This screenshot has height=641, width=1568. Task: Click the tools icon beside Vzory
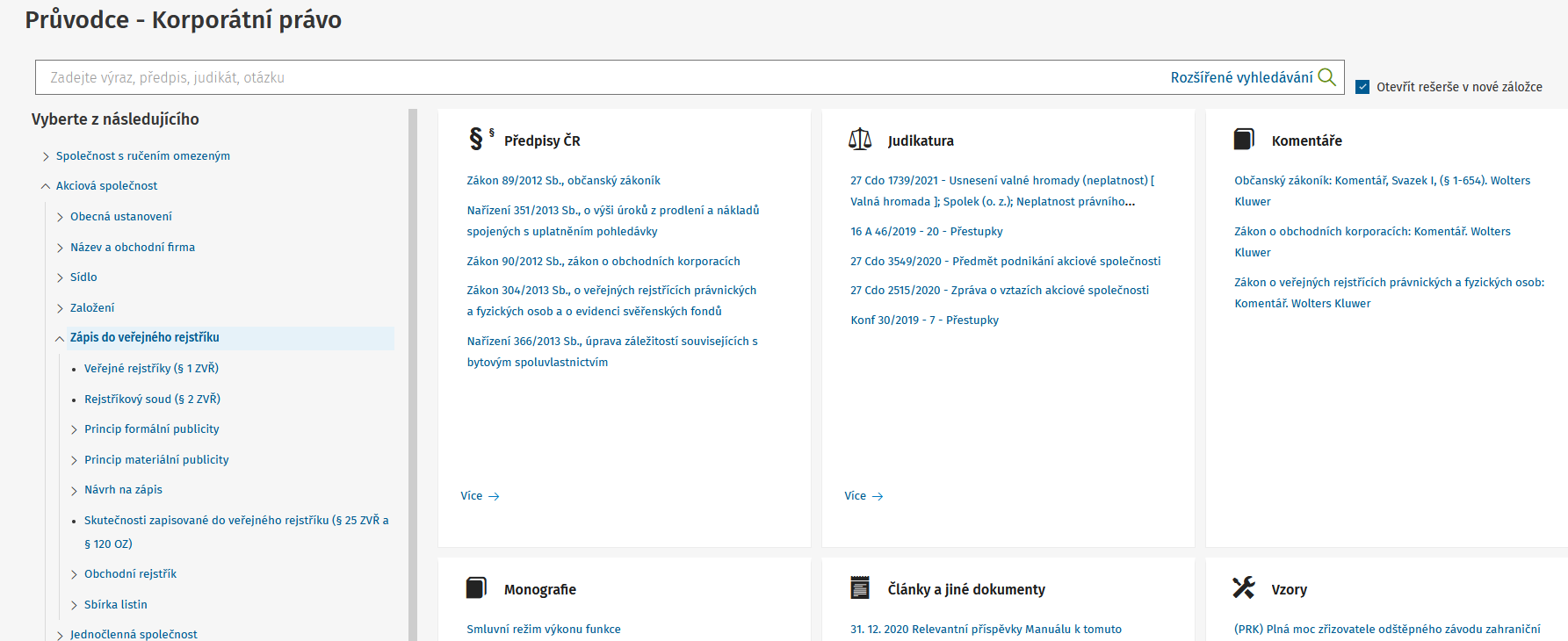[1244, 587]
